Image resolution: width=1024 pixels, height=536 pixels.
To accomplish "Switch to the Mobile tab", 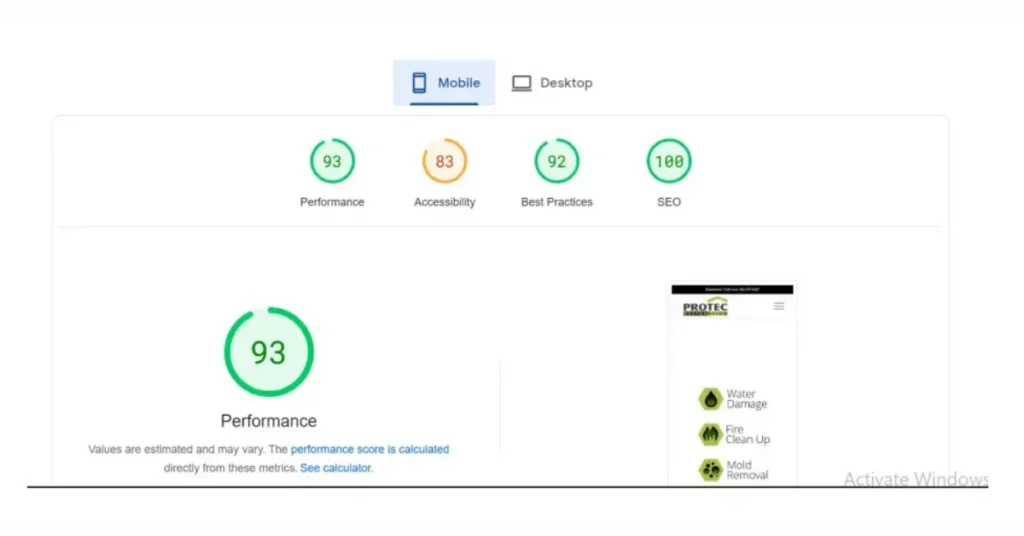I will click(444, 83).
